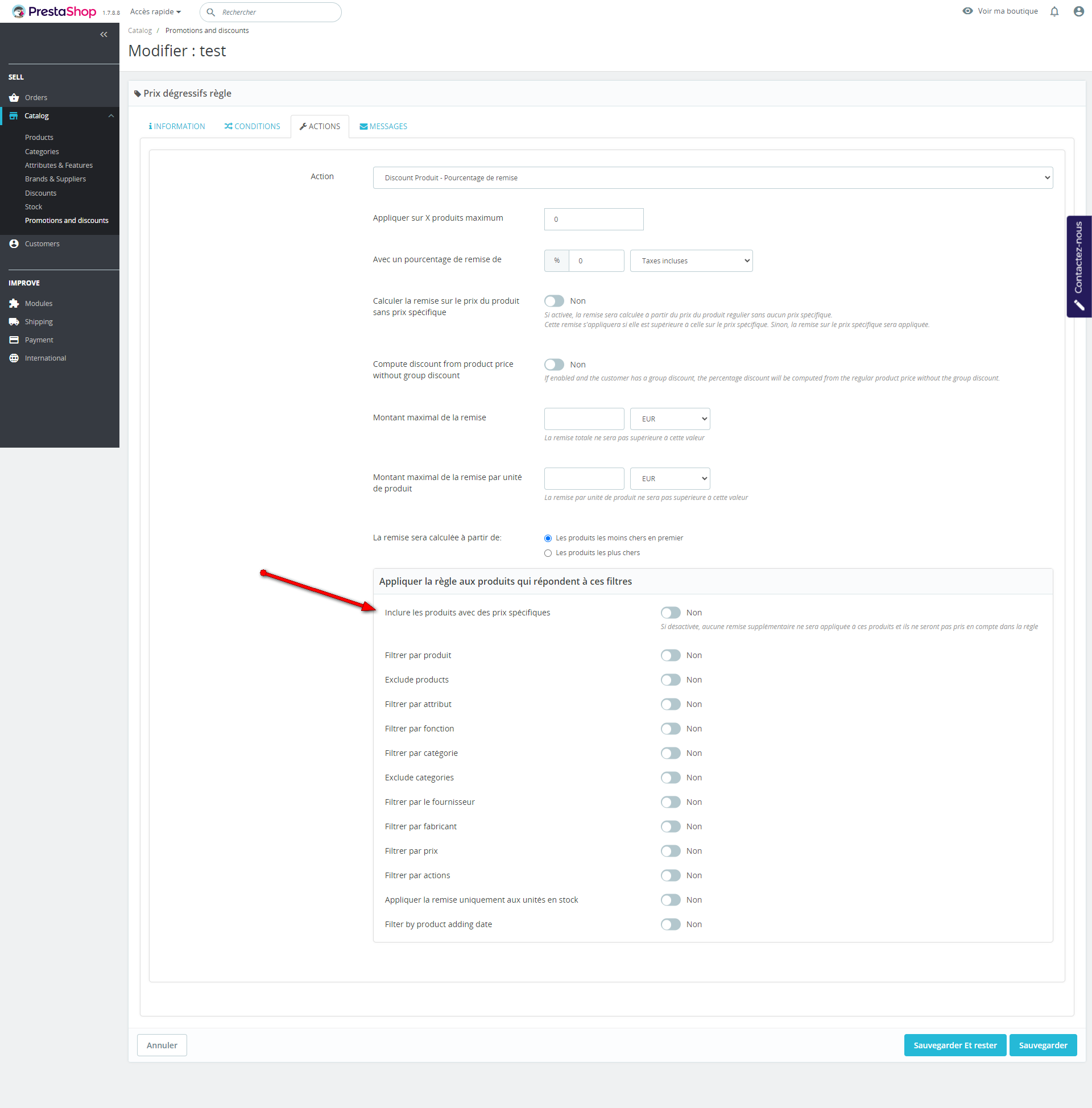
Task: Click the notifications bell icon
Action: pyautogui.click(x=1053, y=11)
